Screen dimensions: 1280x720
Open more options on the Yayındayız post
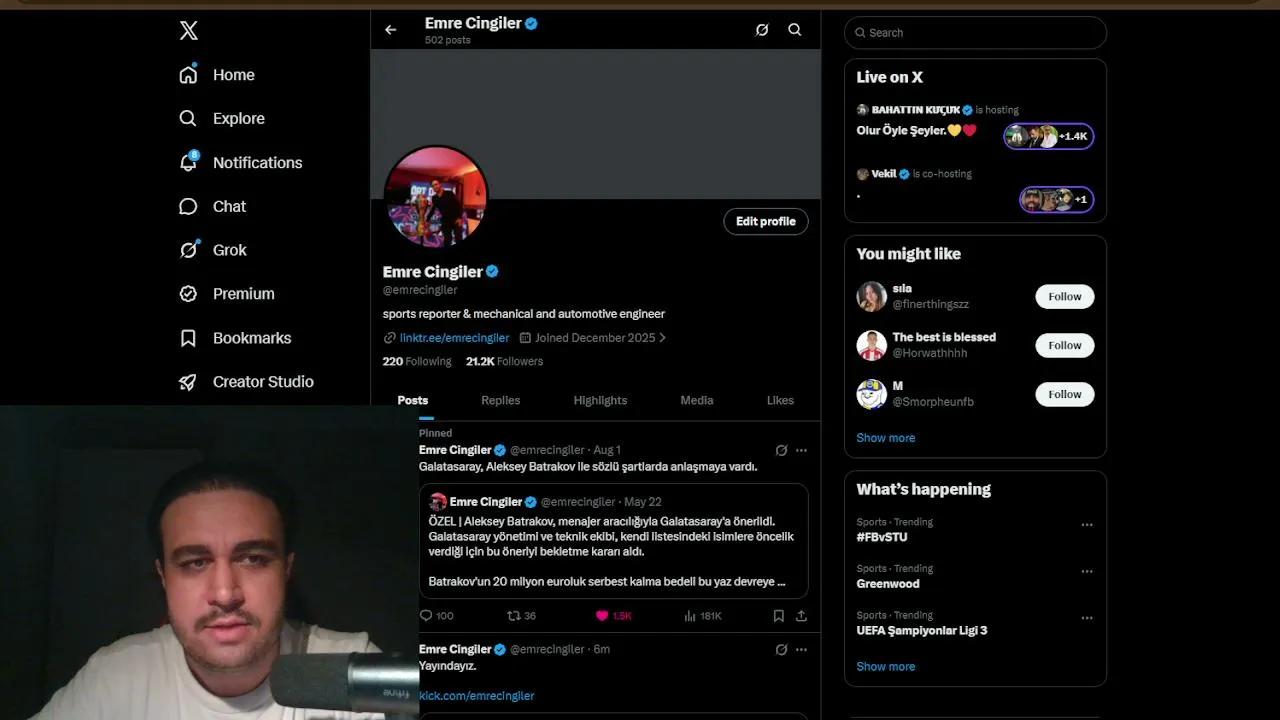801,649
